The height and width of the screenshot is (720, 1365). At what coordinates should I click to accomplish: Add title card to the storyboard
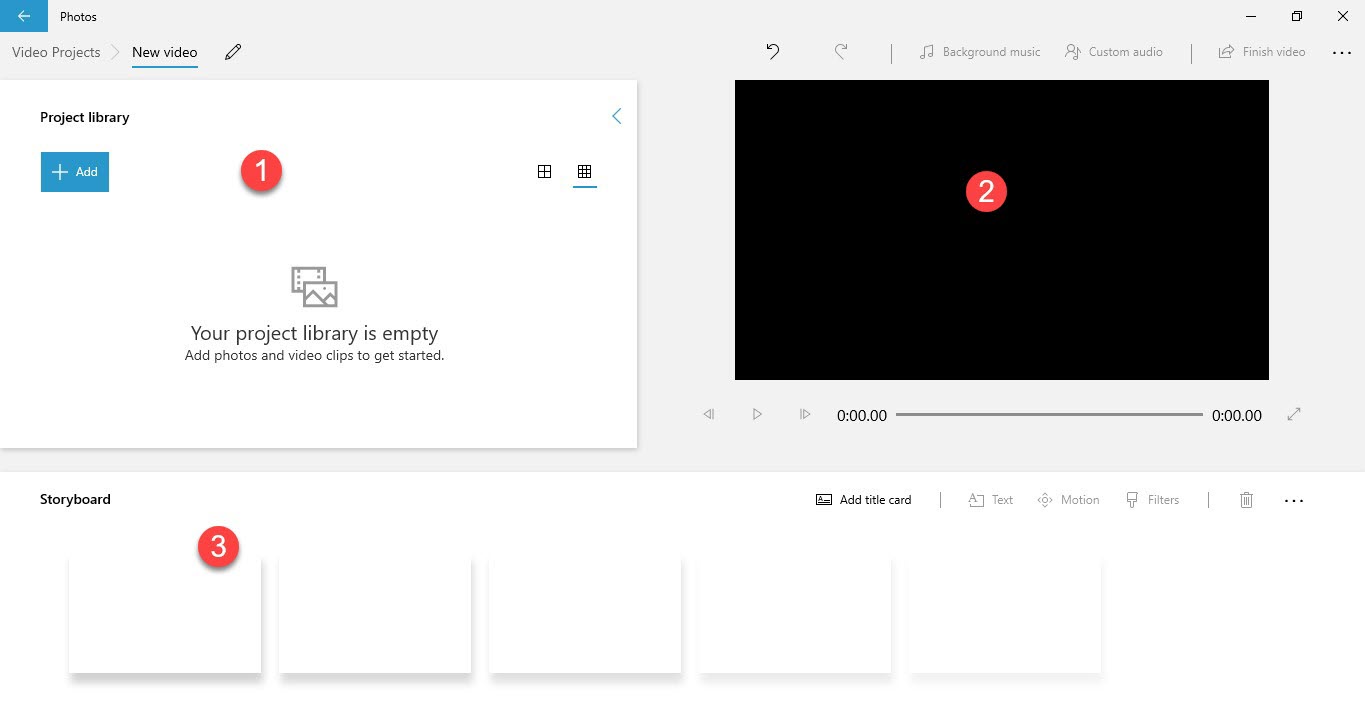[864, 500]
